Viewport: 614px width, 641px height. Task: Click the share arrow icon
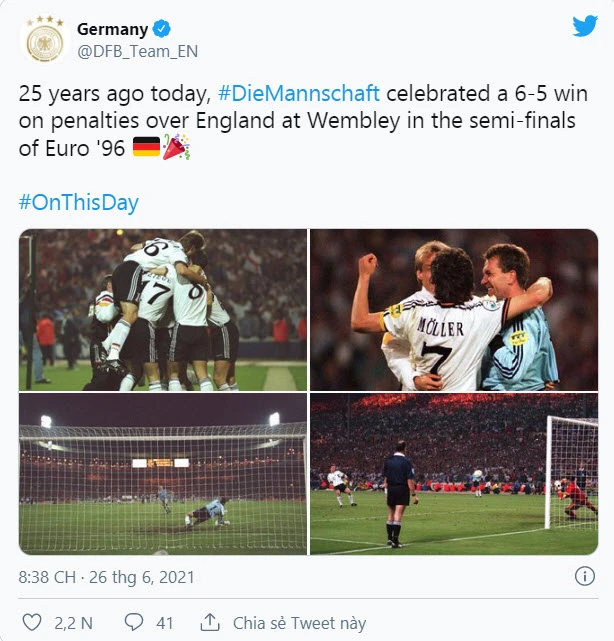210,622
